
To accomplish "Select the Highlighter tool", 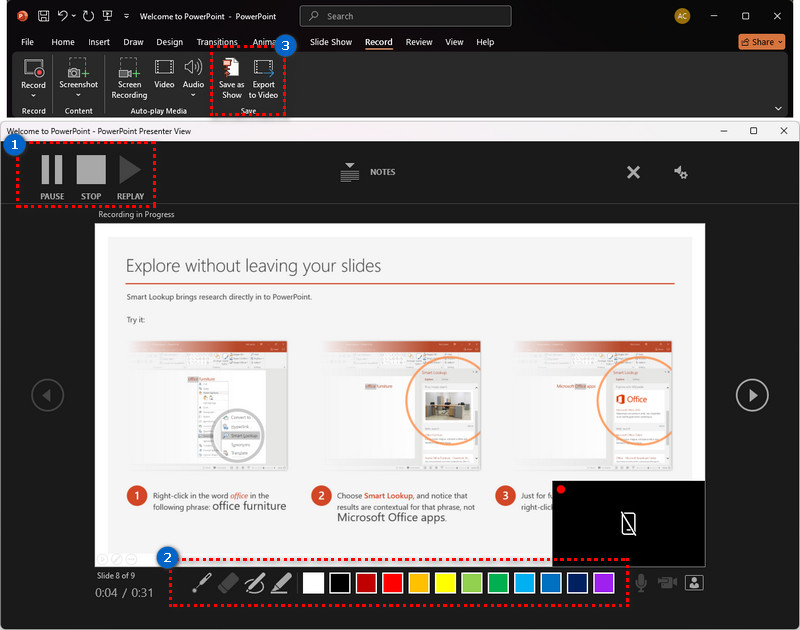I will (x=281, y=583).
